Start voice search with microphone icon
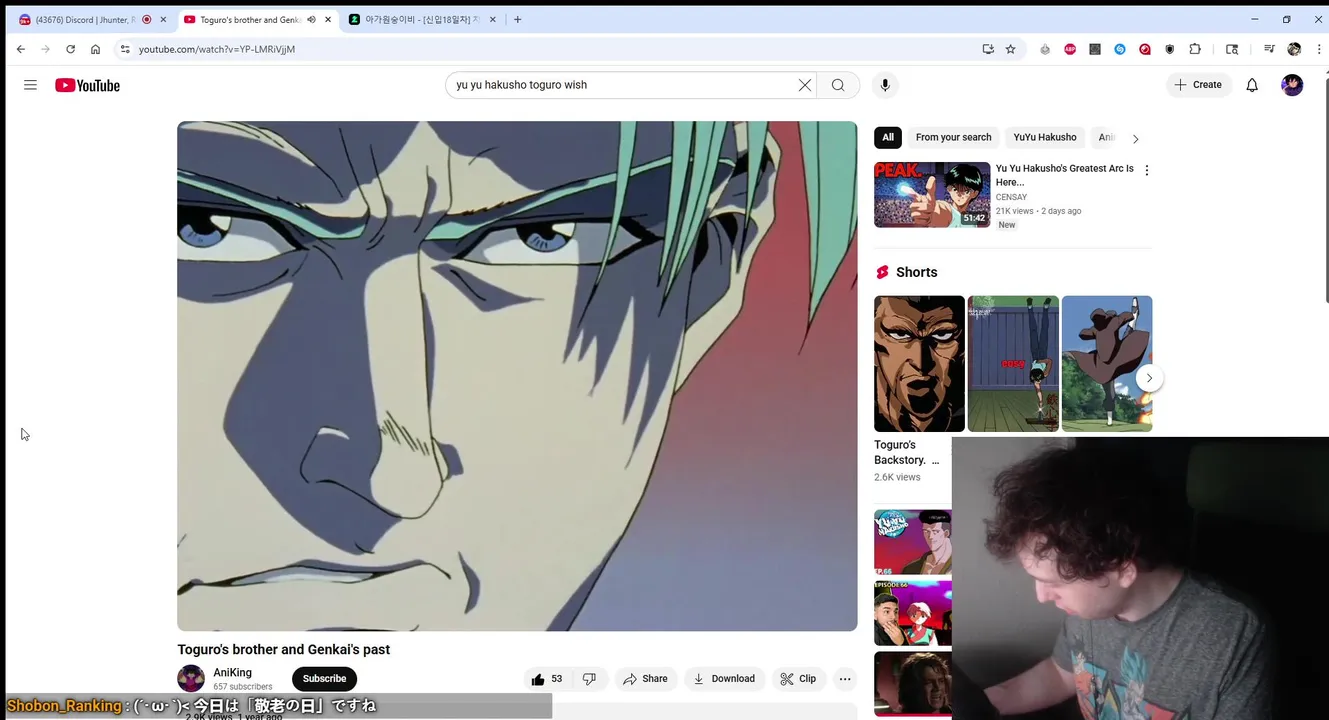 (884, 85)
